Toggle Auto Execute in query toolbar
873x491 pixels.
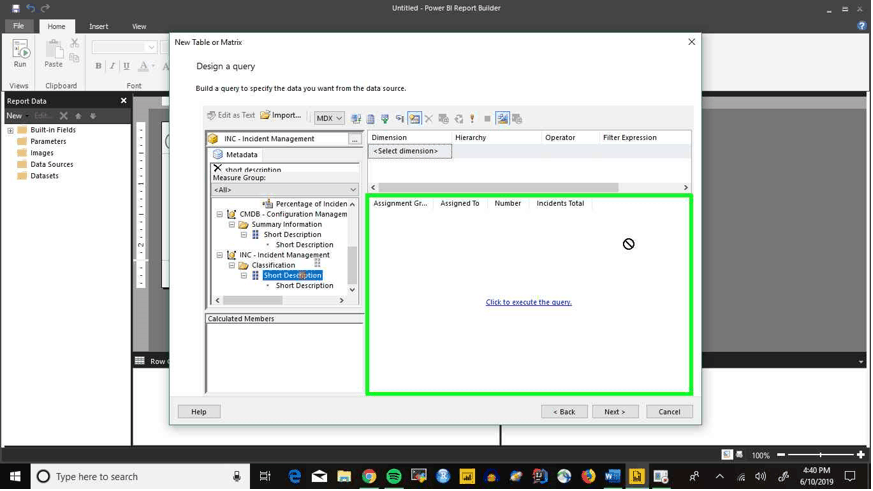(400, 119)
